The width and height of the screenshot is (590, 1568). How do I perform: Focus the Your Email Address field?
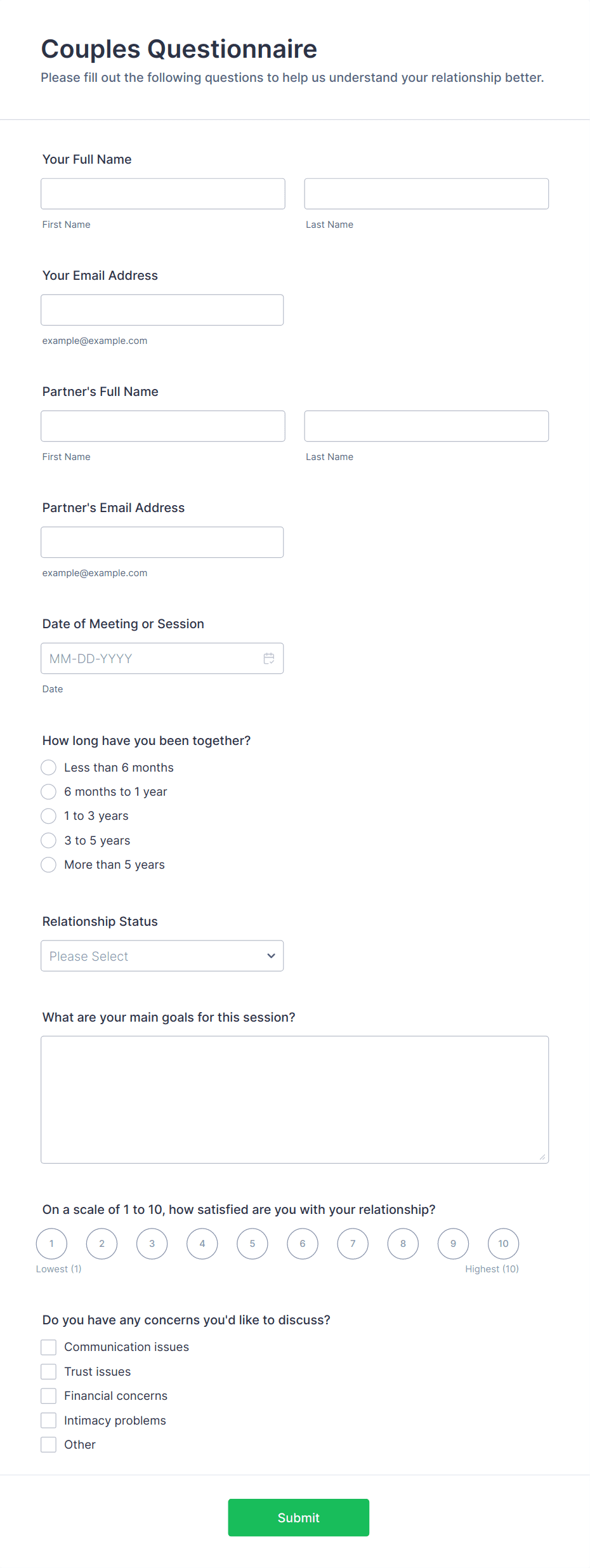tap(162, 310)
